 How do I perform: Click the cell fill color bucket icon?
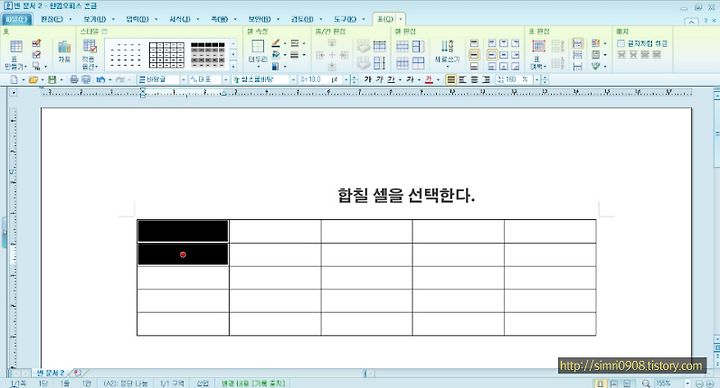276,55
